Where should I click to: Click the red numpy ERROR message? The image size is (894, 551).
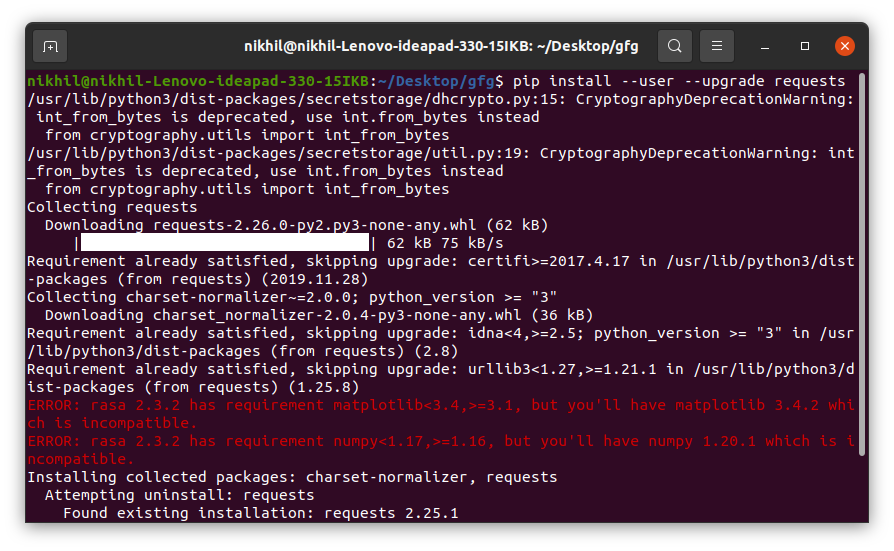[x=441, y=450]
